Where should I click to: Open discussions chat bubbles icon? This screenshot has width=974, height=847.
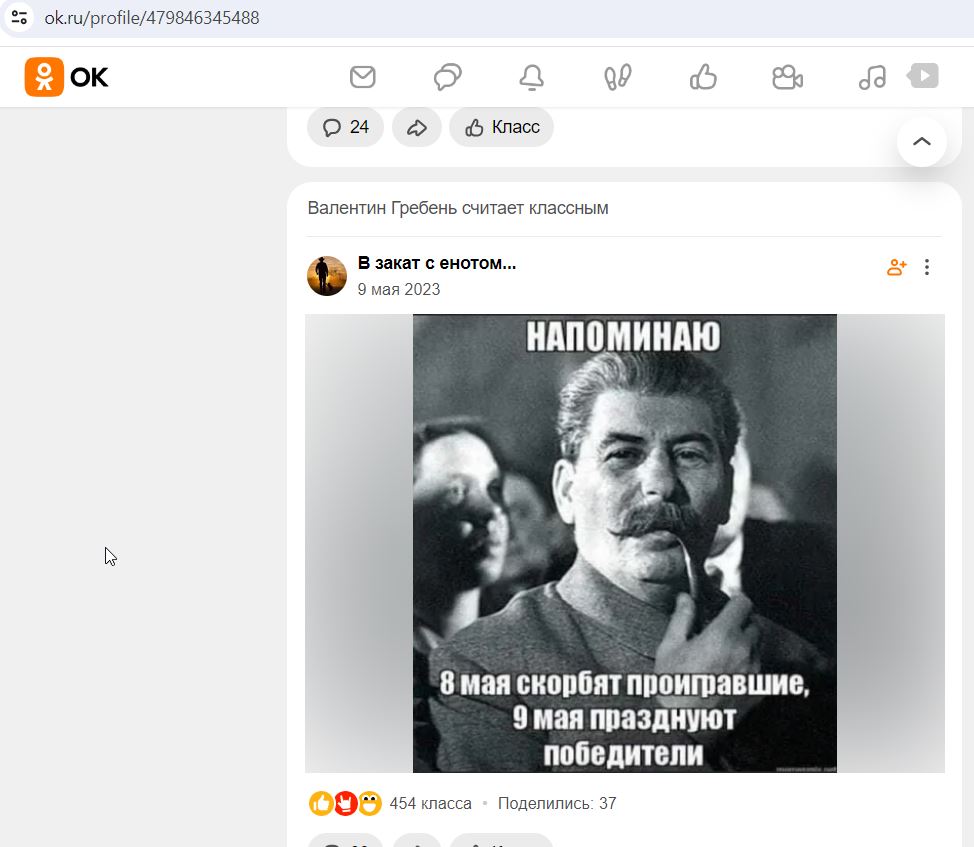pos(447,77)
